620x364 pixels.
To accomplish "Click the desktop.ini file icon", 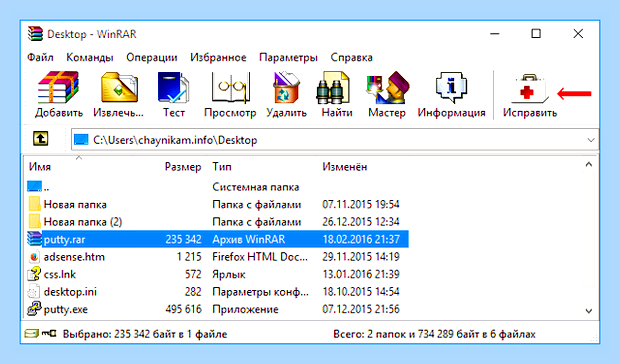I will pos(34,292).
